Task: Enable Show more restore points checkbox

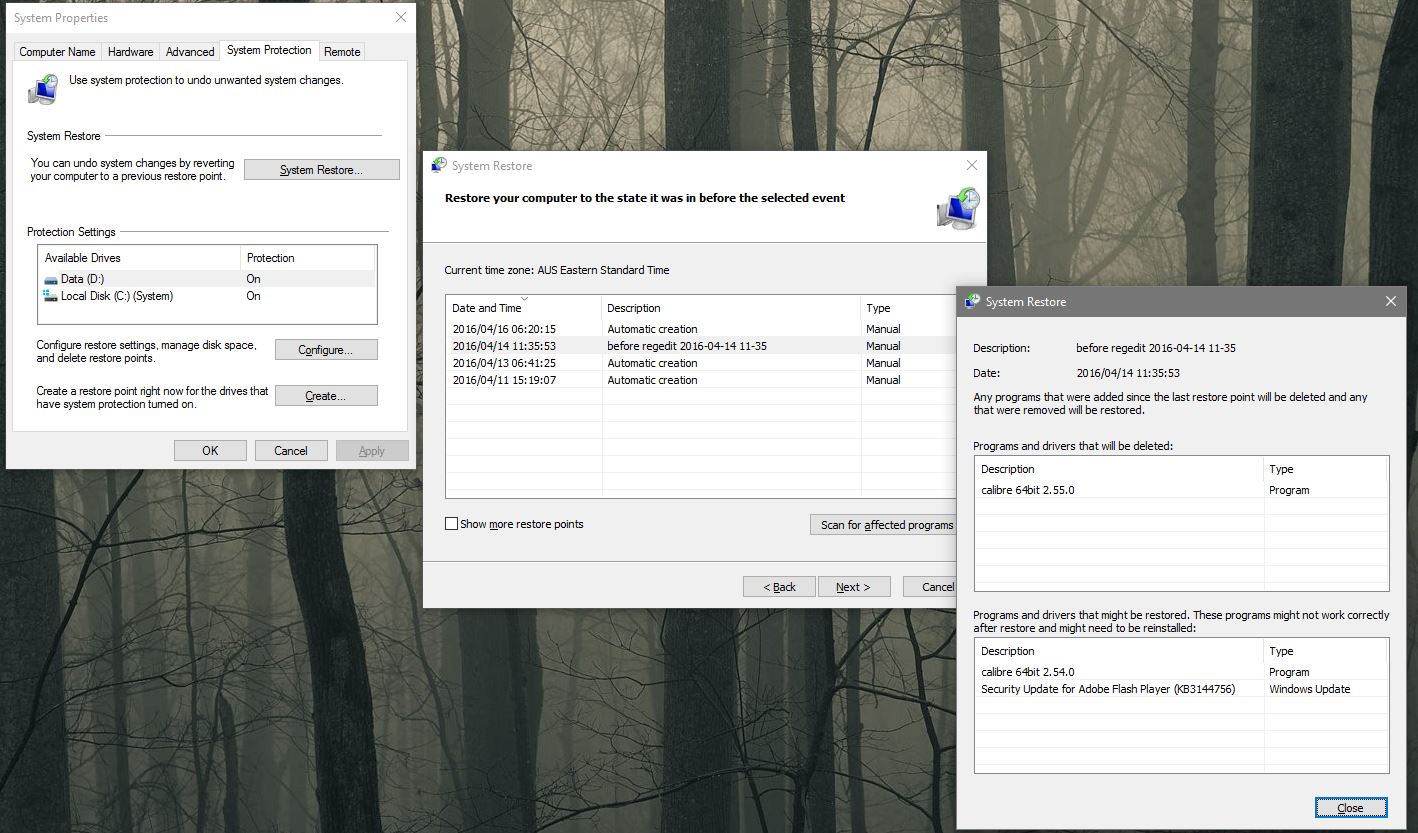Action: 452,524
